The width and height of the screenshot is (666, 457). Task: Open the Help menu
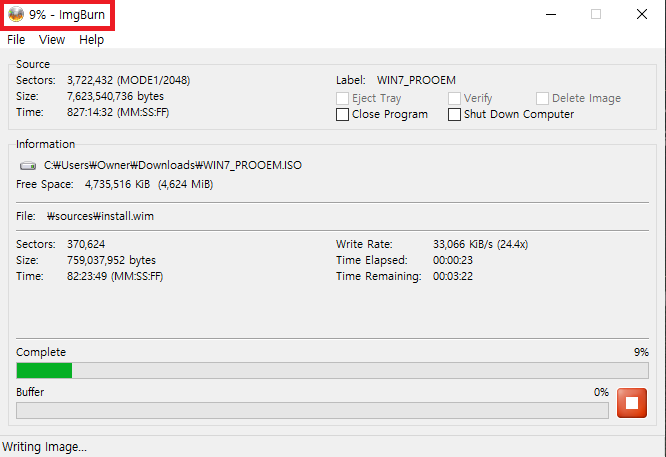click(x=91, y=39)
